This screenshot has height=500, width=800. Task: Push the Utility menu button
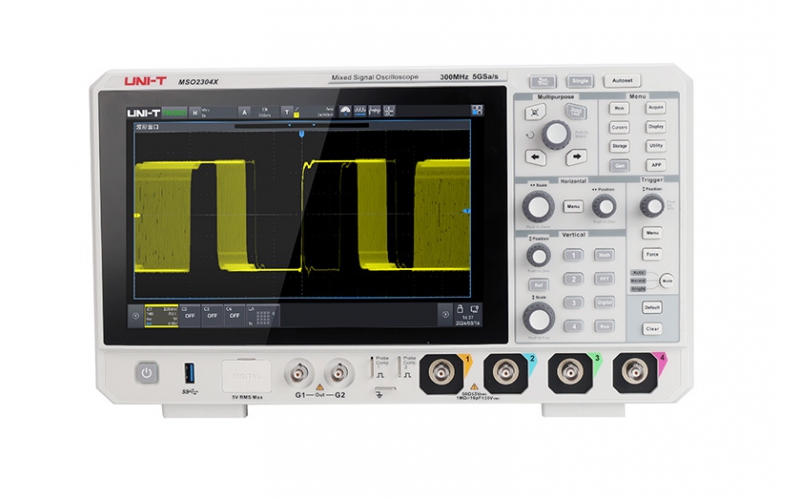[x=656, y=145]
